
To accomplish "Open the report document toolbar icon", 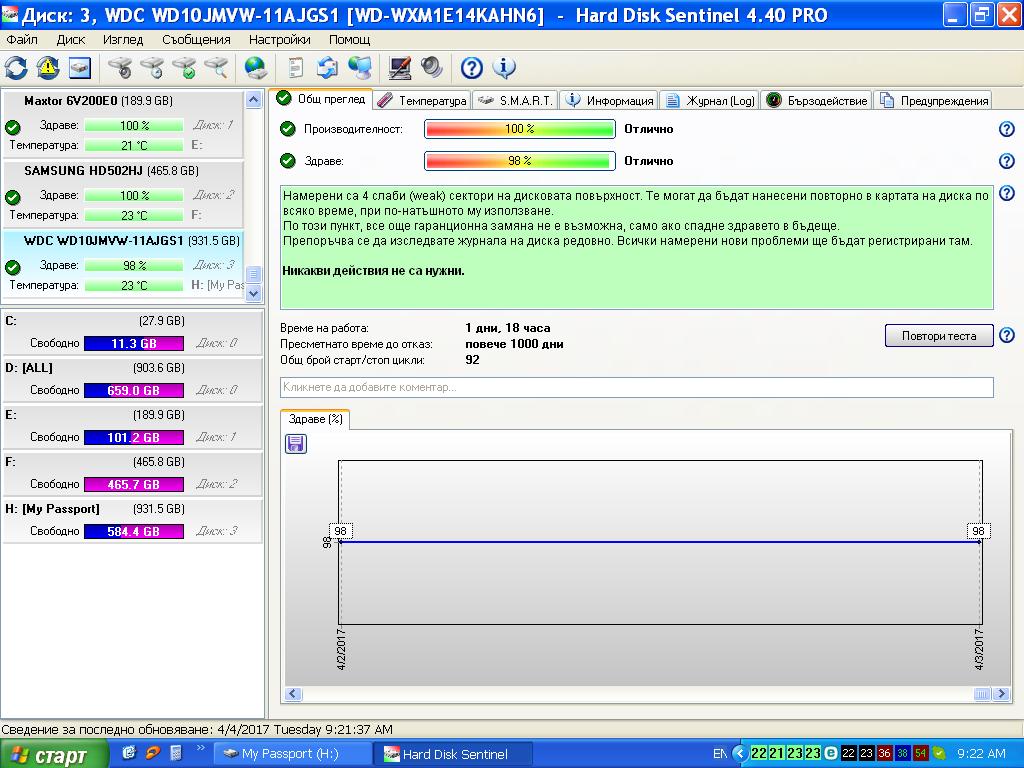I will (x=295, y=68).
